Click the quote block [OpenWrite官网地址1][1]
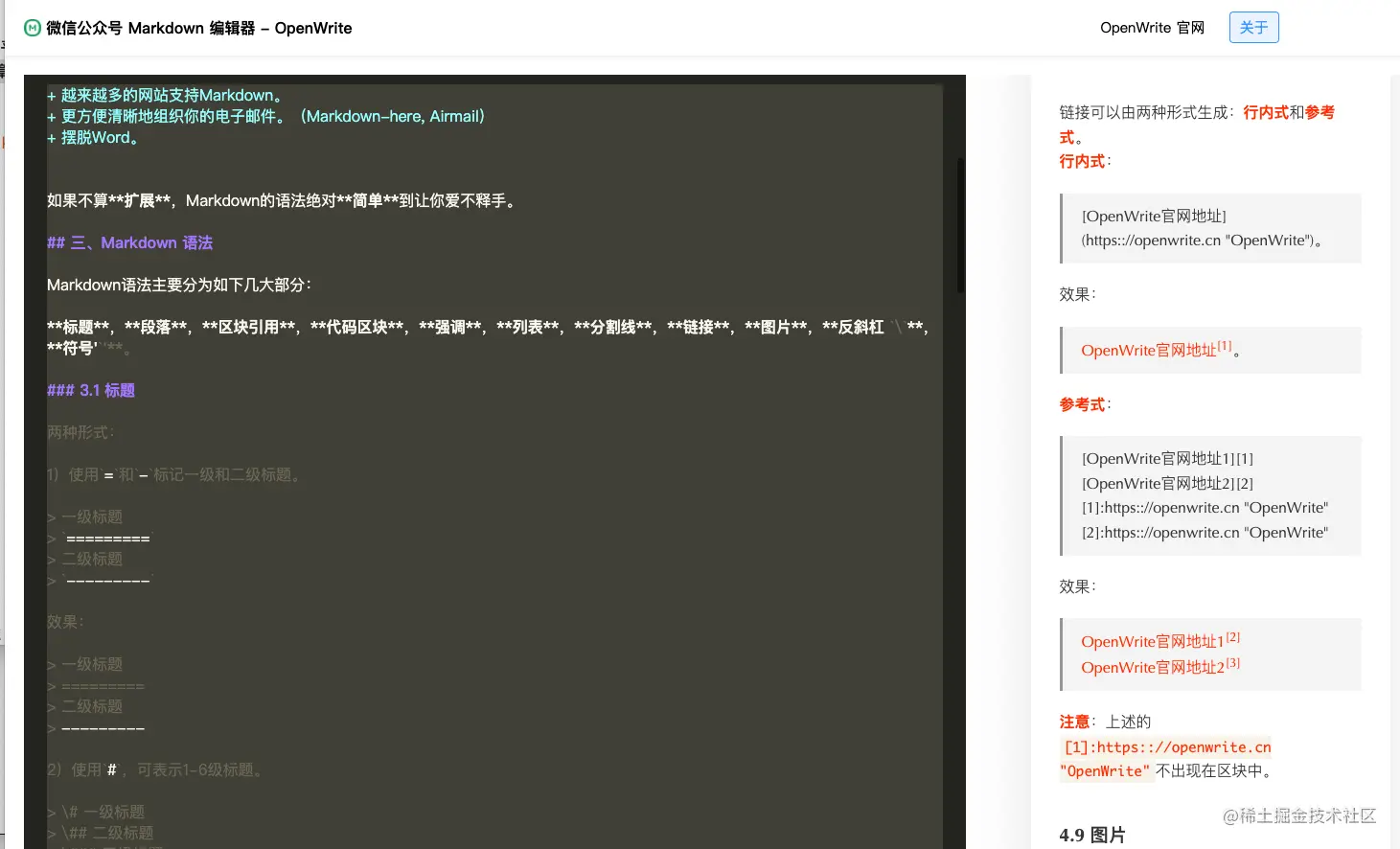The width and height of the screenshot is (1400, 849). tap(1211, 495)
